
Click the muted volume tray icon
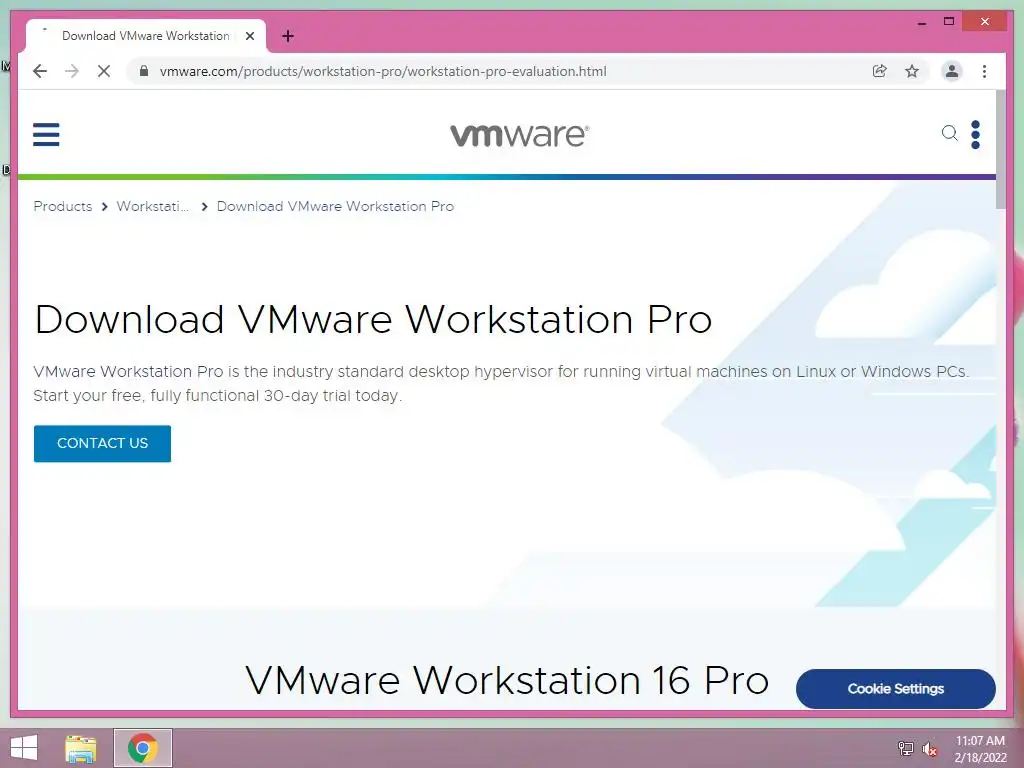(x=929, y=749)
